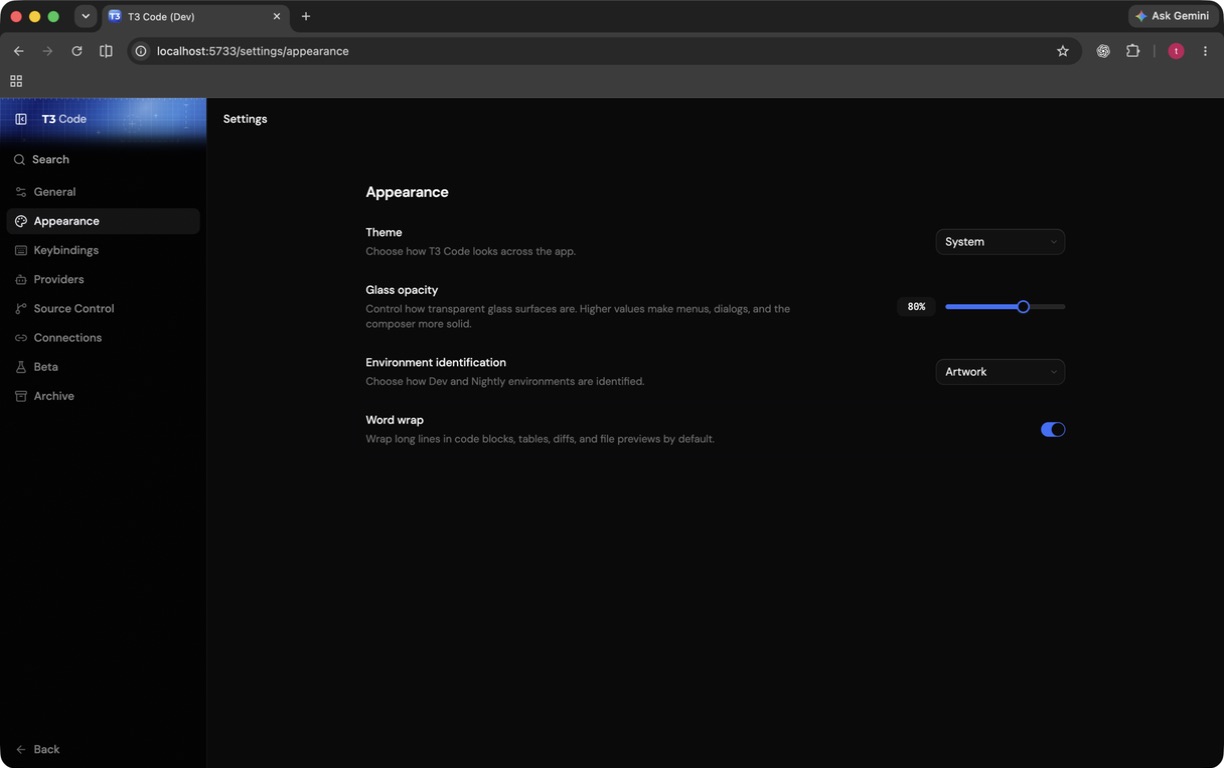Viewport: 1224px width, 768px height.
Task: Open the Providers settings section
Action: point(103,280)
